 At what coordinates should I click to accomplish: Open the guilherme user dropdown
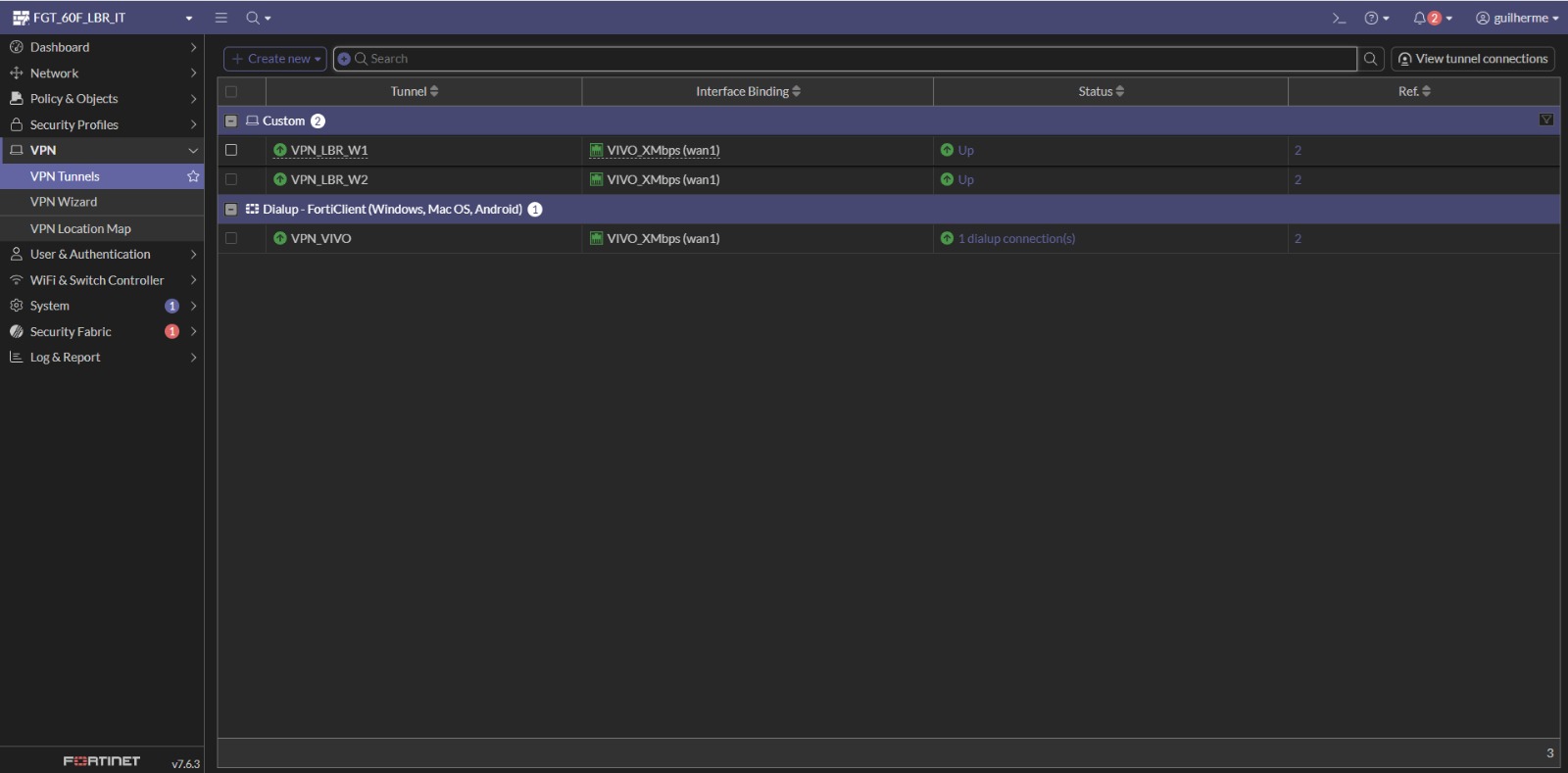(1516, 18)
